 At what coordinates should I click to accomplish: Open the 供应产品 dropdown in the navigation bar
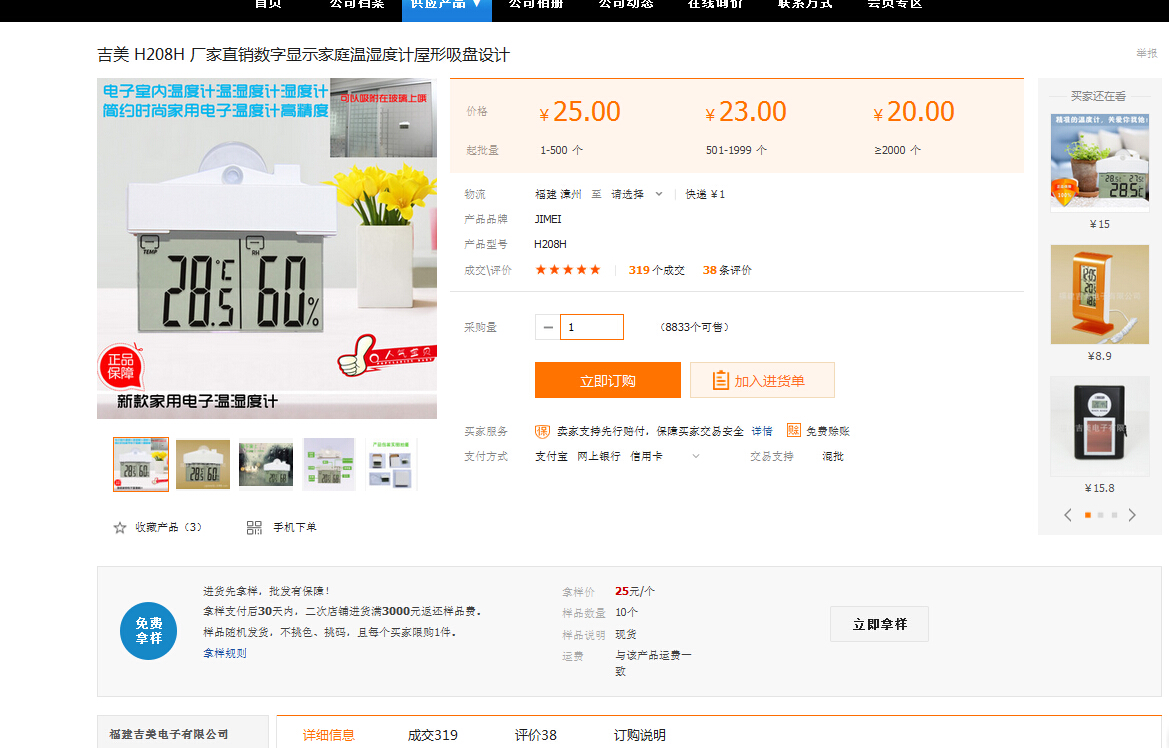(447, 4)
